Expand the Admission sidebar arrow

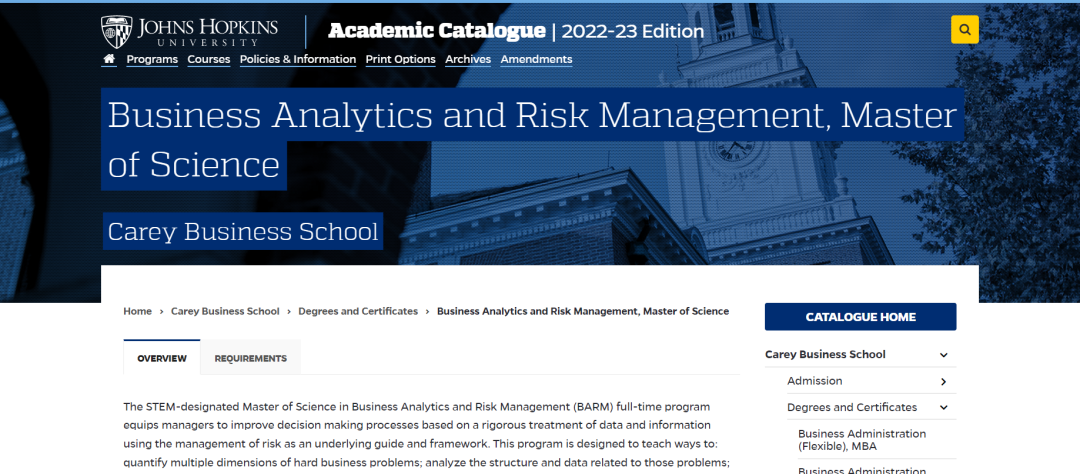pyautogui.click(x=943, y=382)
